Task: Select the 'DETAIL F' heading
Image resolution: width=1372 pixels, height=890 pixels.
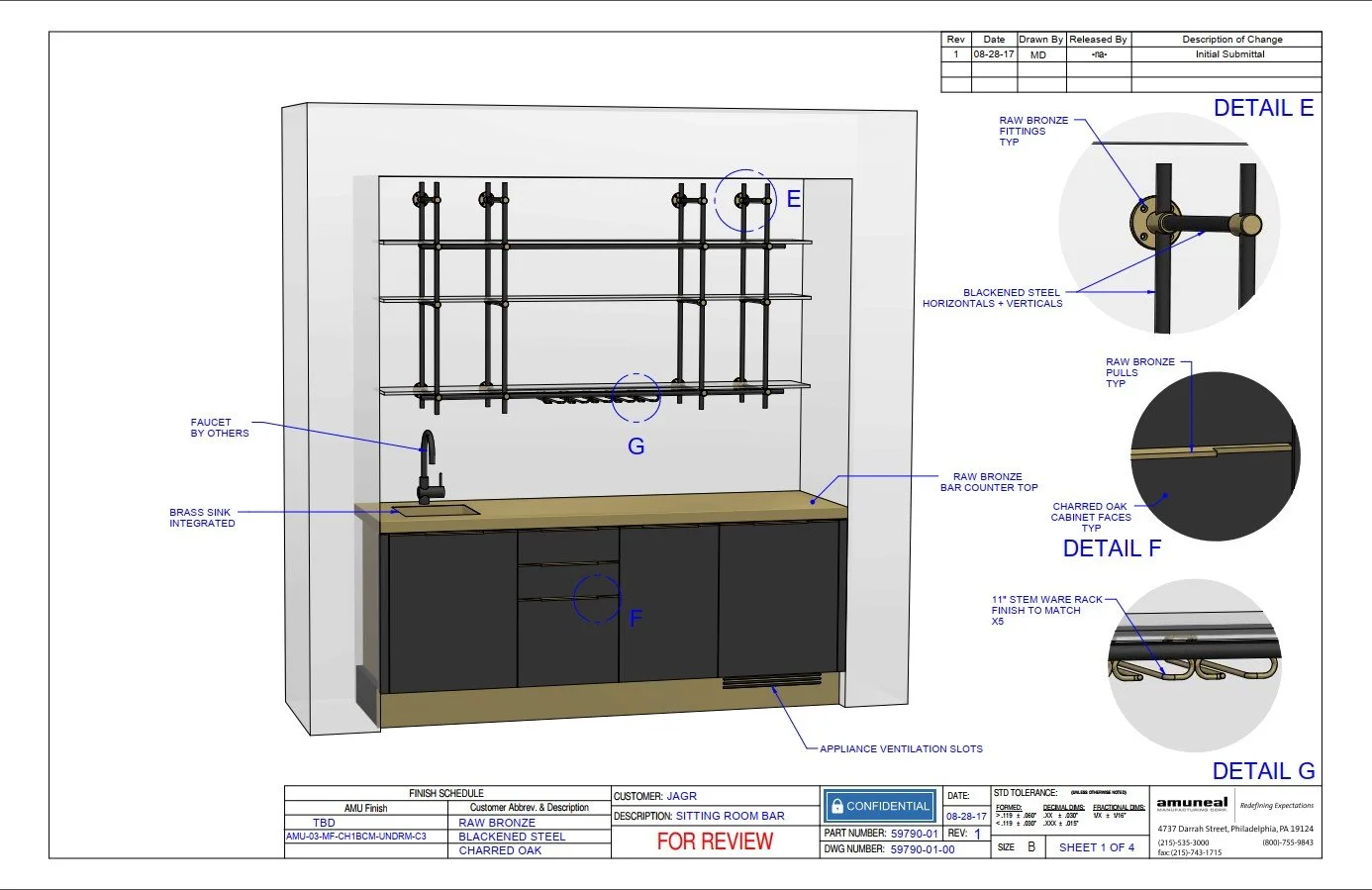Action: (1112, 548)
